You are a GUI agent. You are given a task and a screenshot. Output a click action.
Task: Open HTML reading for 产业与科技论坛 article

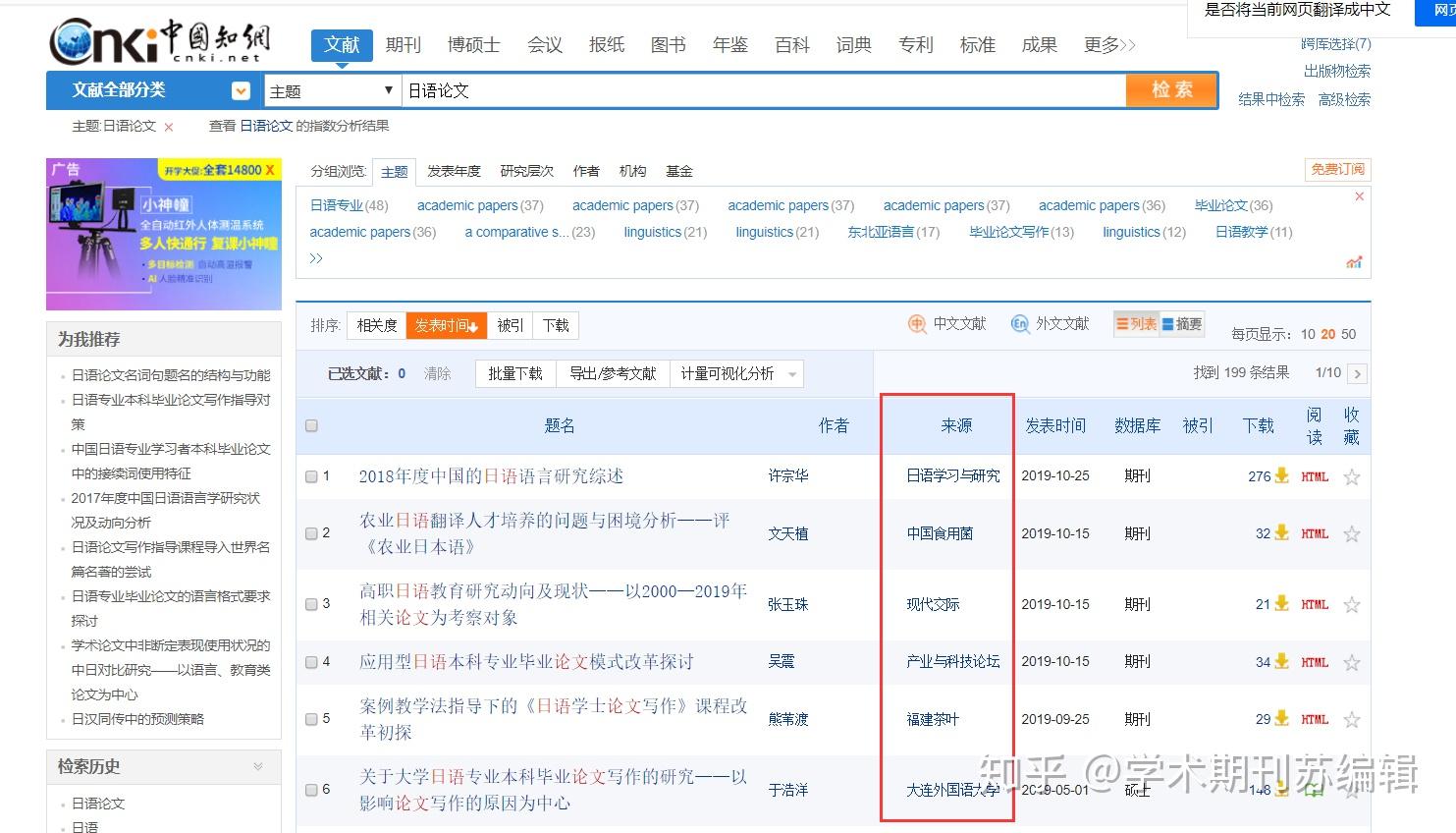click(x=1315, y=663)
